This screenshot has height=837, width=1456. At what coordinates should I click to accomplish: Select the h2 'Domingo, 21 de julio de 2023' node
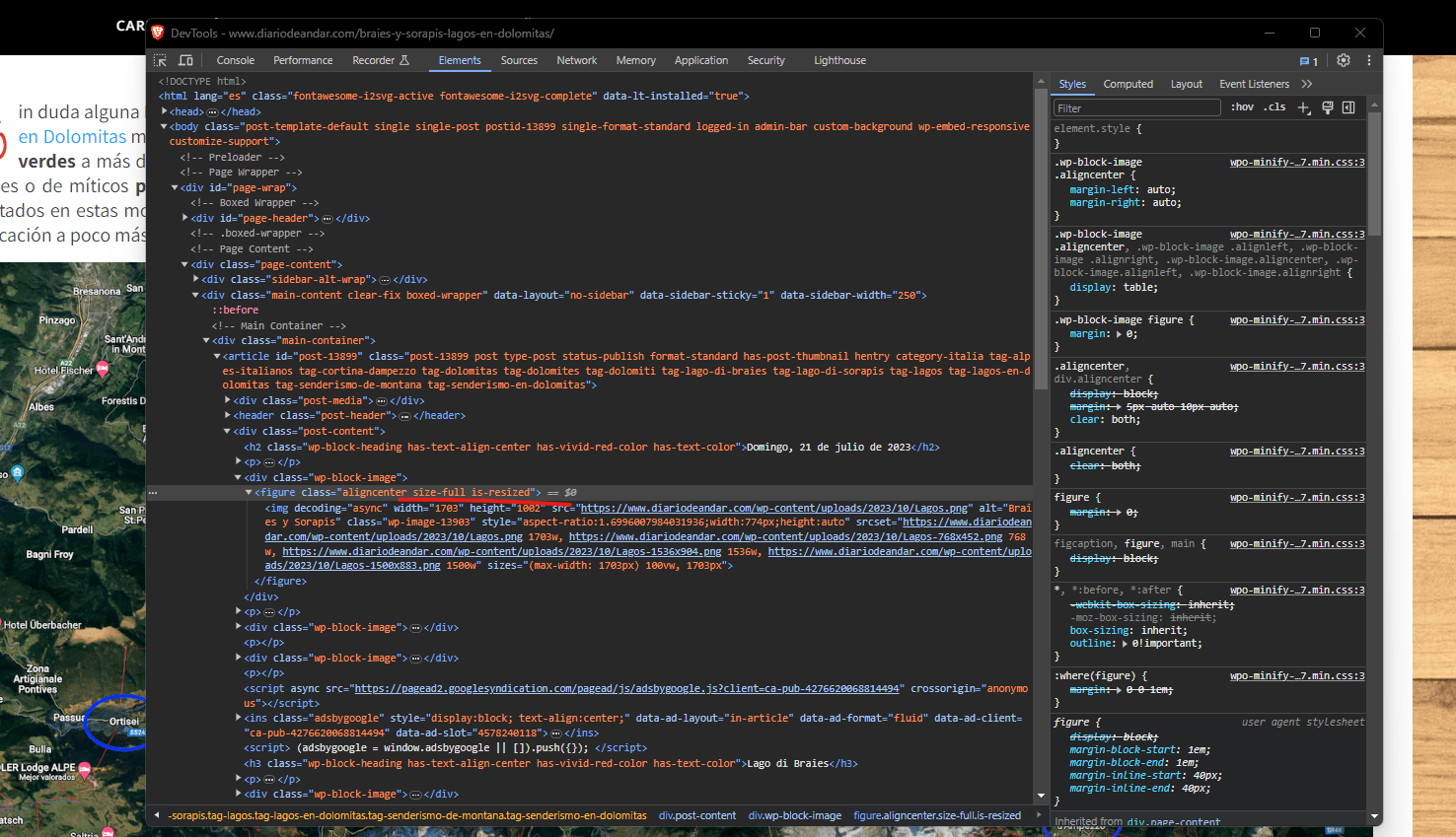pos(592,447)
